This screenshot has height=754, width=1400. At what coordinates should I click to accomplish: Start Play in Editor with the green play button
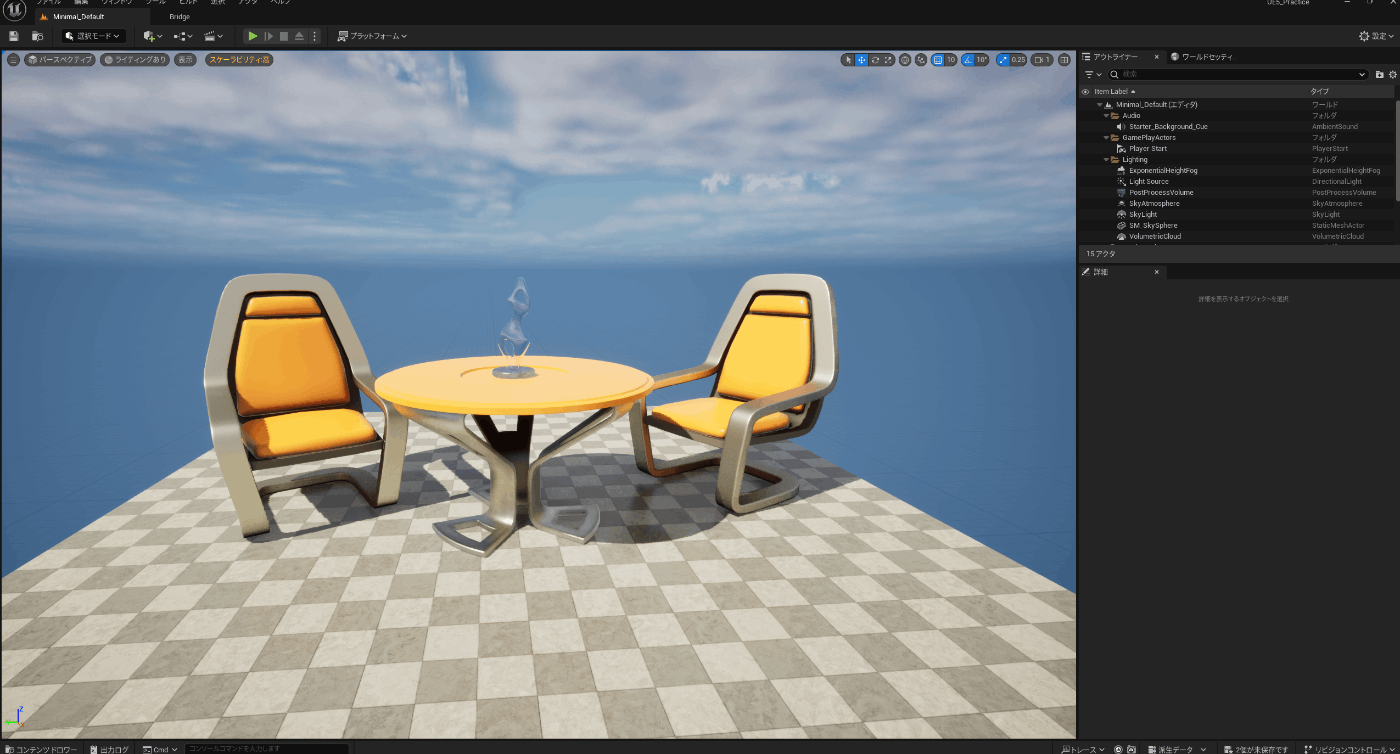click(253, 36)
